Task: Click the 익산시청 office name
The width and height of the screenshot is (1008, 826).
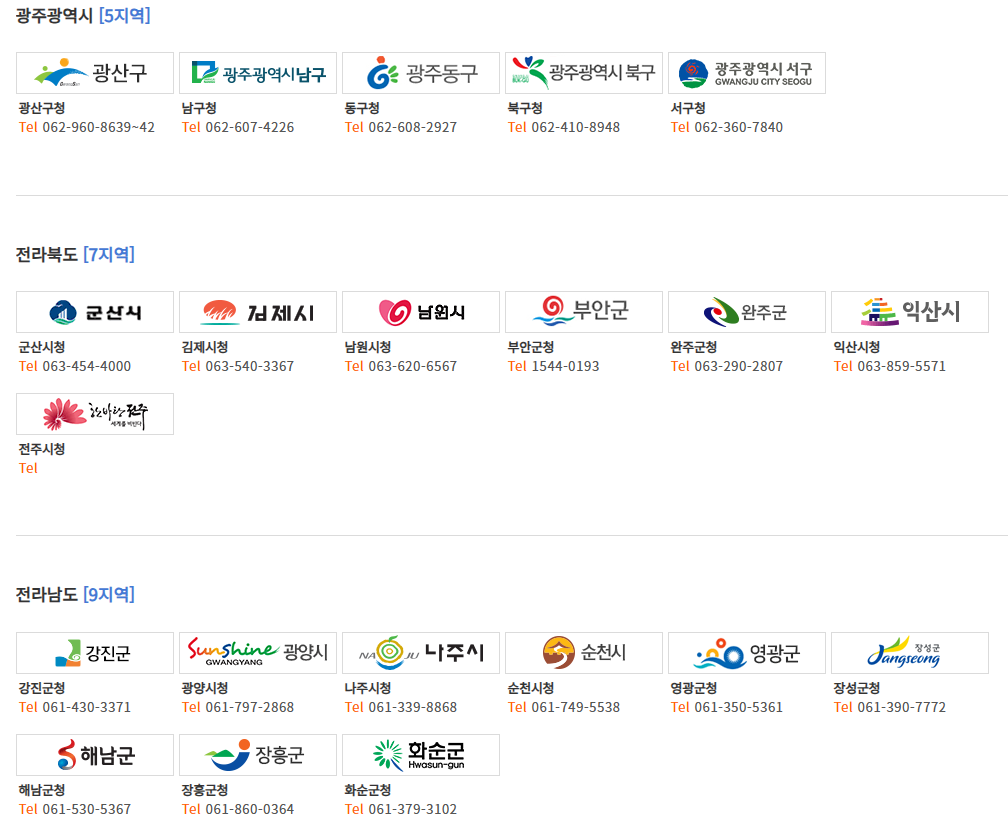Action: click(x=857, y=347)
